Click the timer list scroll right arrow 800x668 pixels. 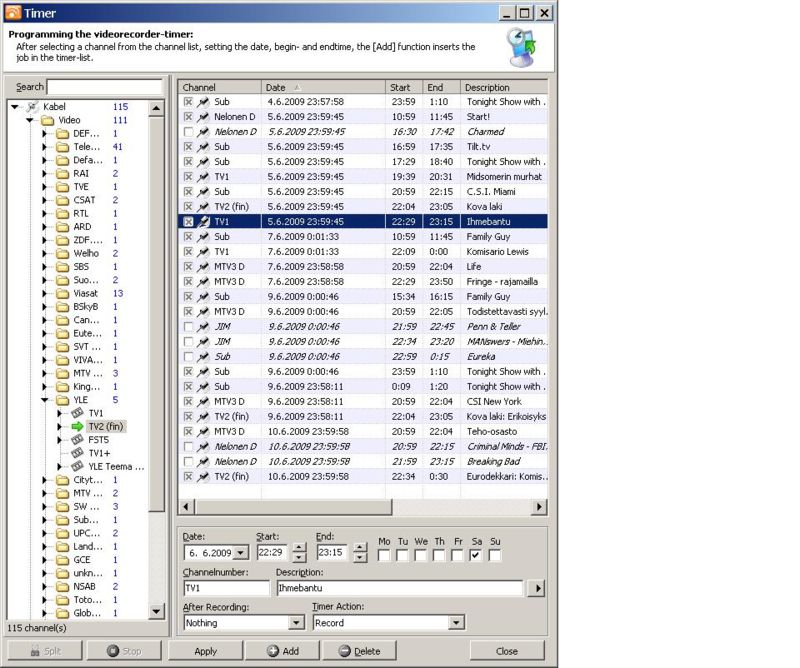pos(539,507)
